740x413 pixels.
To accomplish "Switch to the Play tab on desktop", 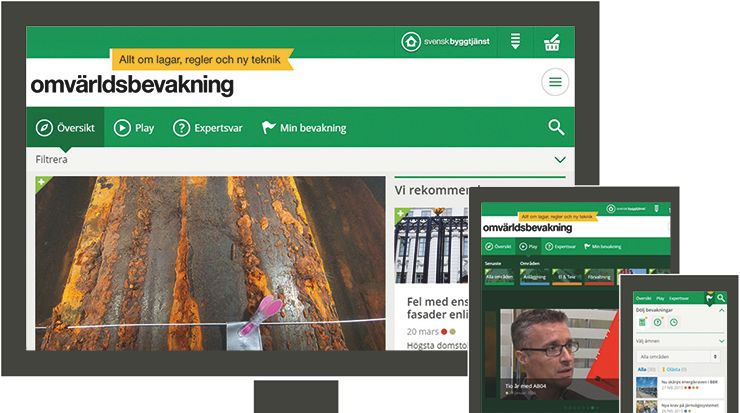I will pyautogui.click(x=134, y=128).
